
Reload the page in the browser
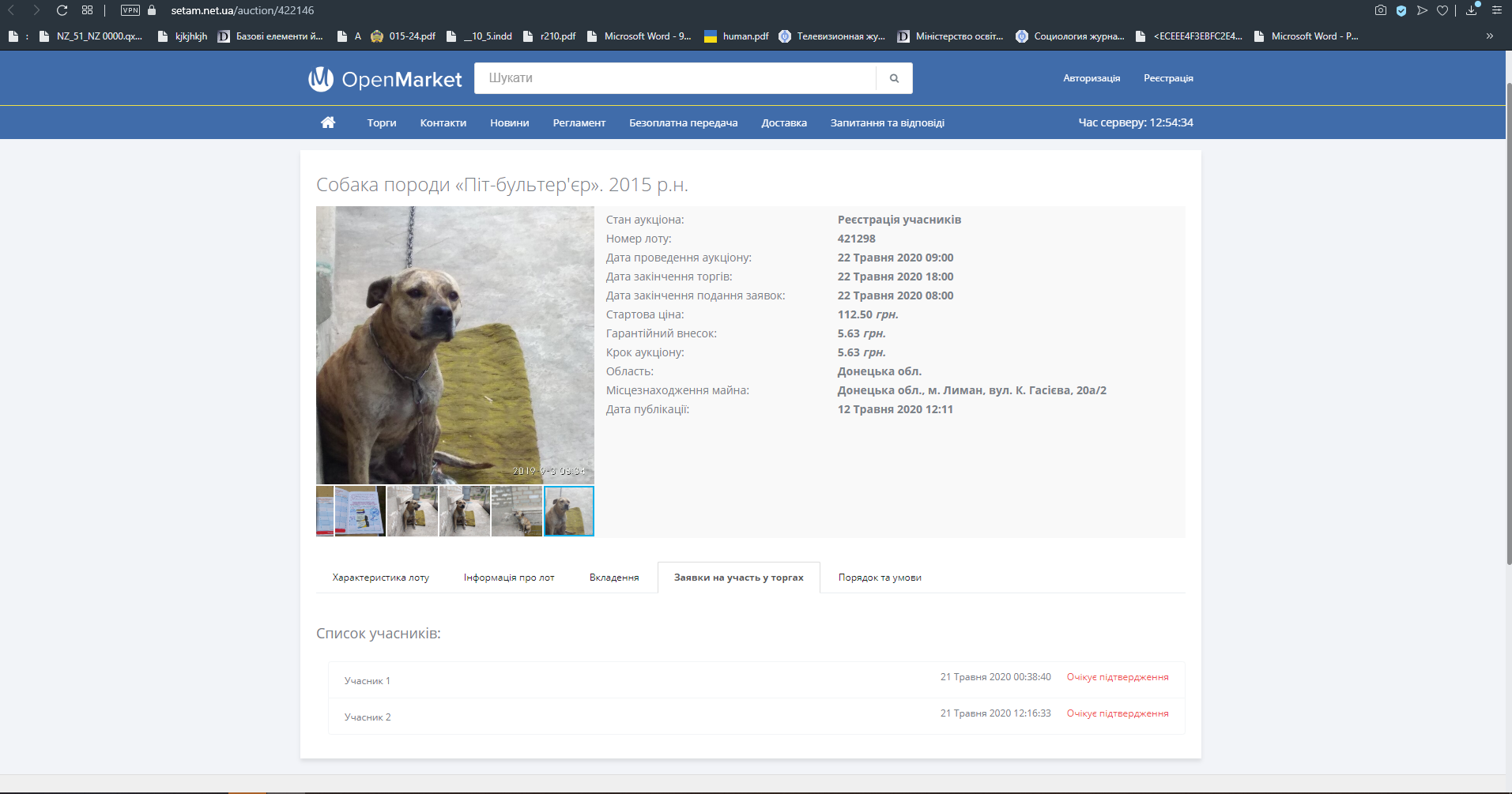pyautogui.click(x=62, y=10)
